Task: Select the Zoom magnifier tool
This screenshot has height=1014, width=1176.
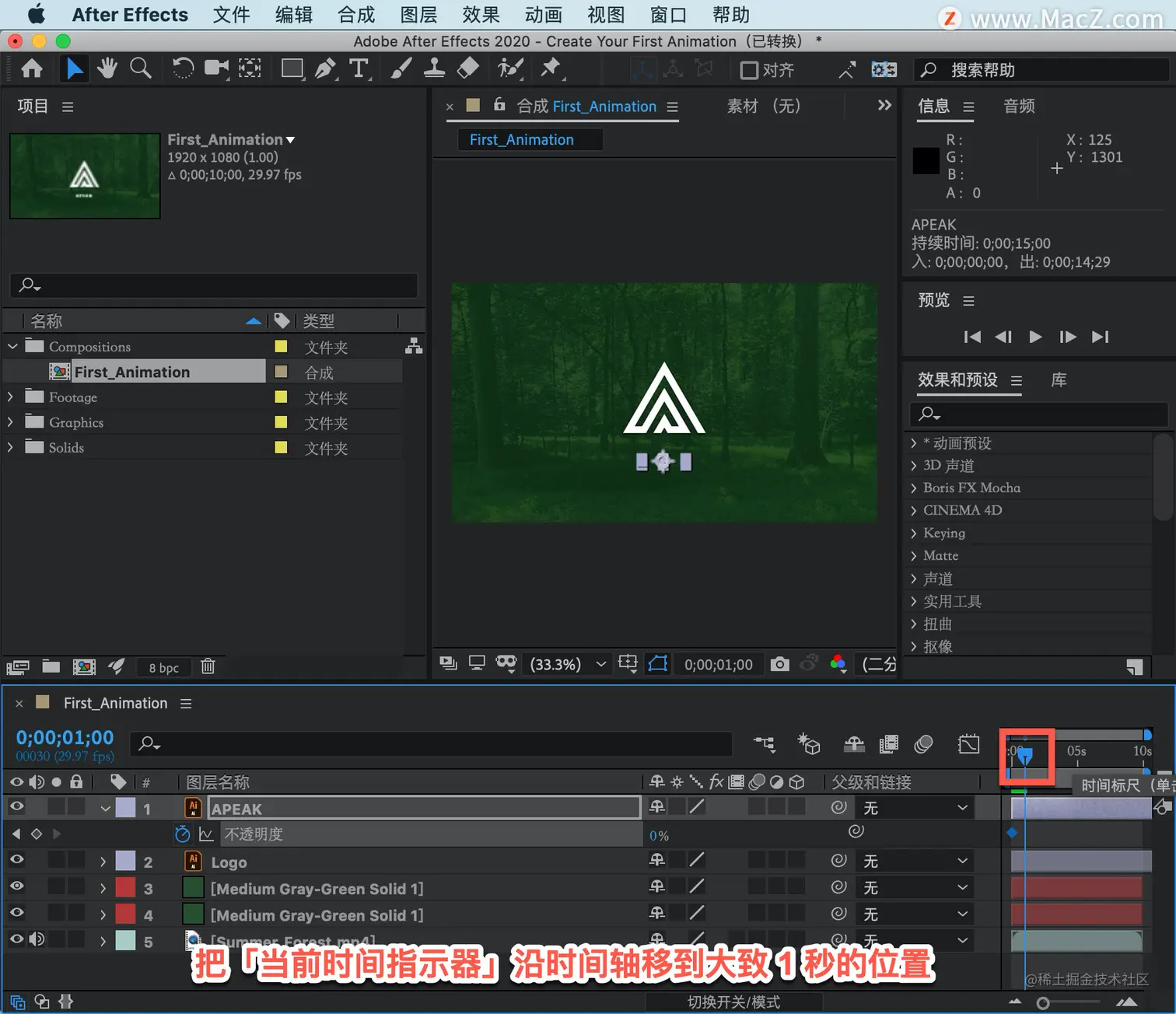Action: coord(141,68)
